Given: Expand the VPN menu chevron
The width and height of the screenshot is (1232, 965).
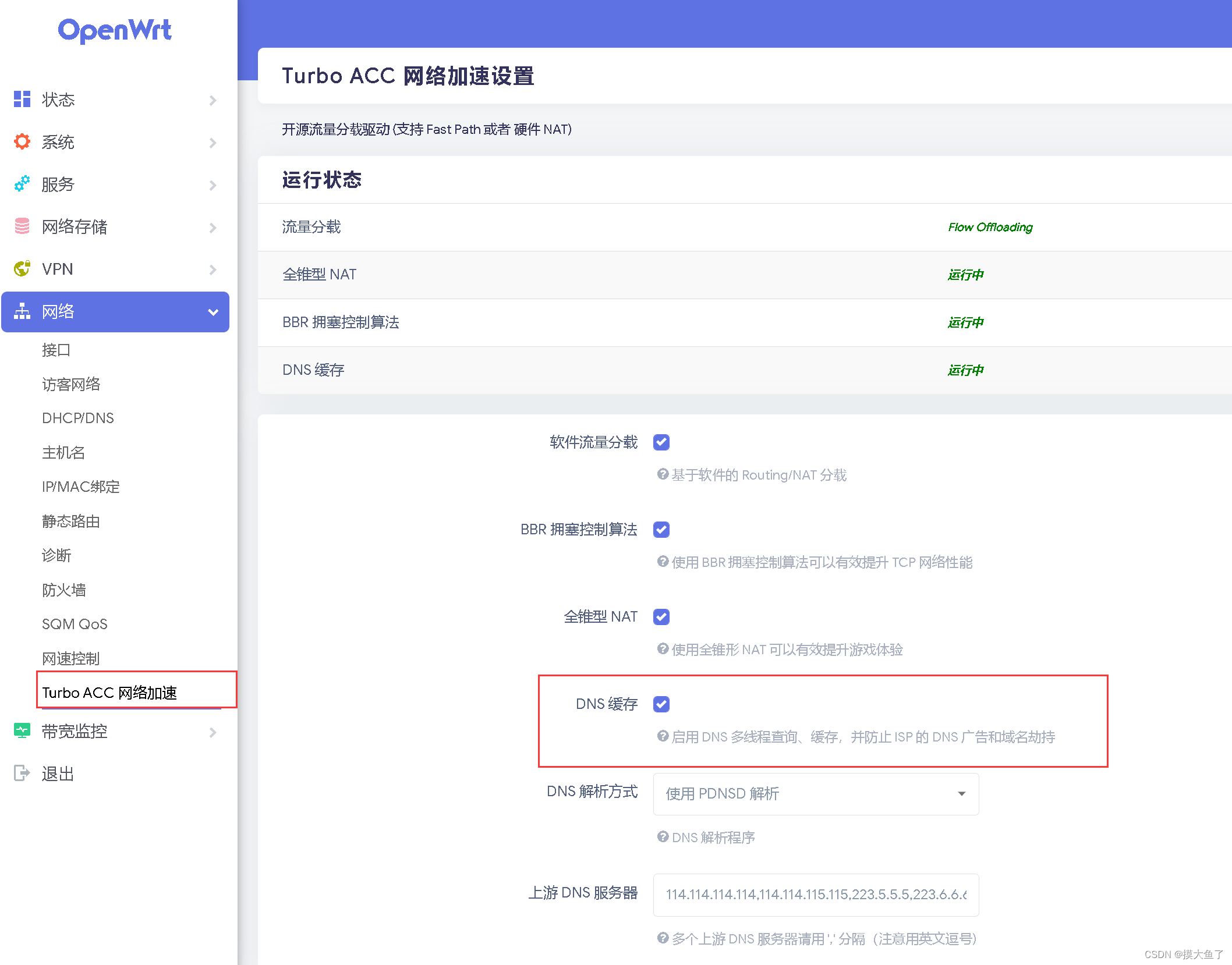Looking at the screenshot, I should point(213,269).
